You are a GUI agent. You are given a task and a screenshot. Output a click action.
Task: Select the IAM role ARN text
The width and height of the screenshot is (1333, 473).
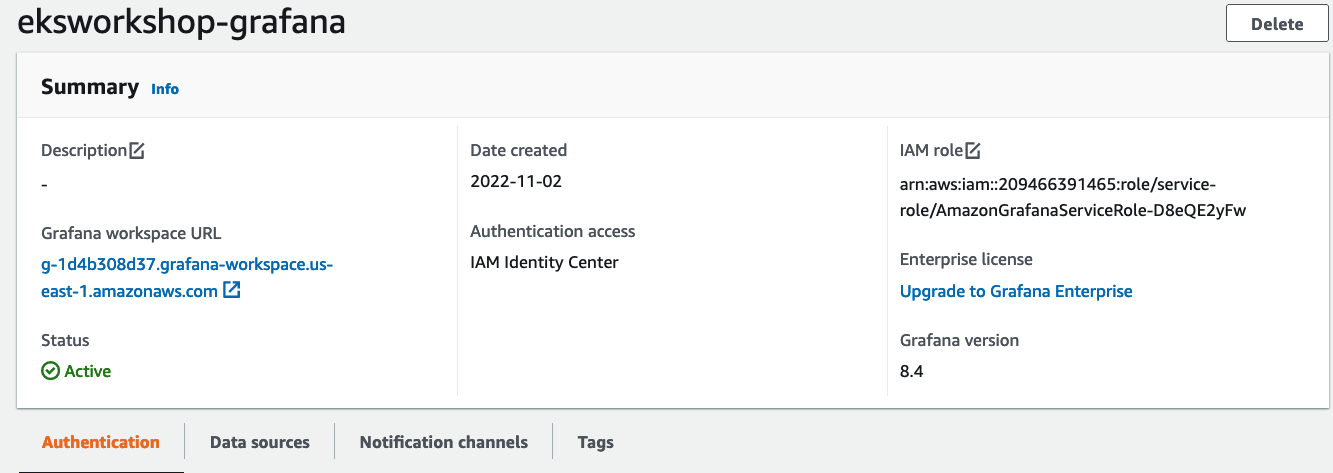[1073, 197]
